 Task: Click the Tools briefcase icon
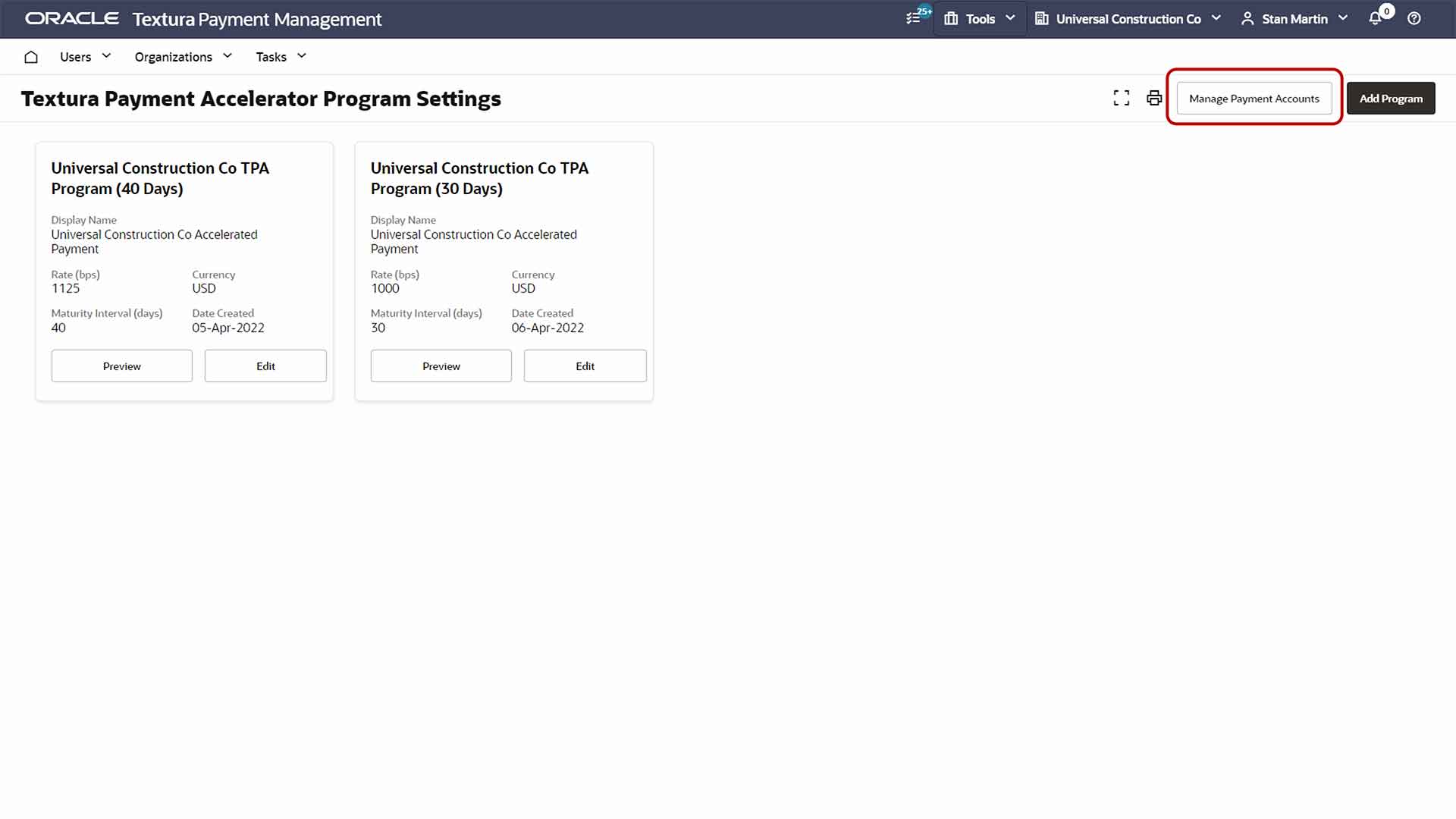[950, 18]
